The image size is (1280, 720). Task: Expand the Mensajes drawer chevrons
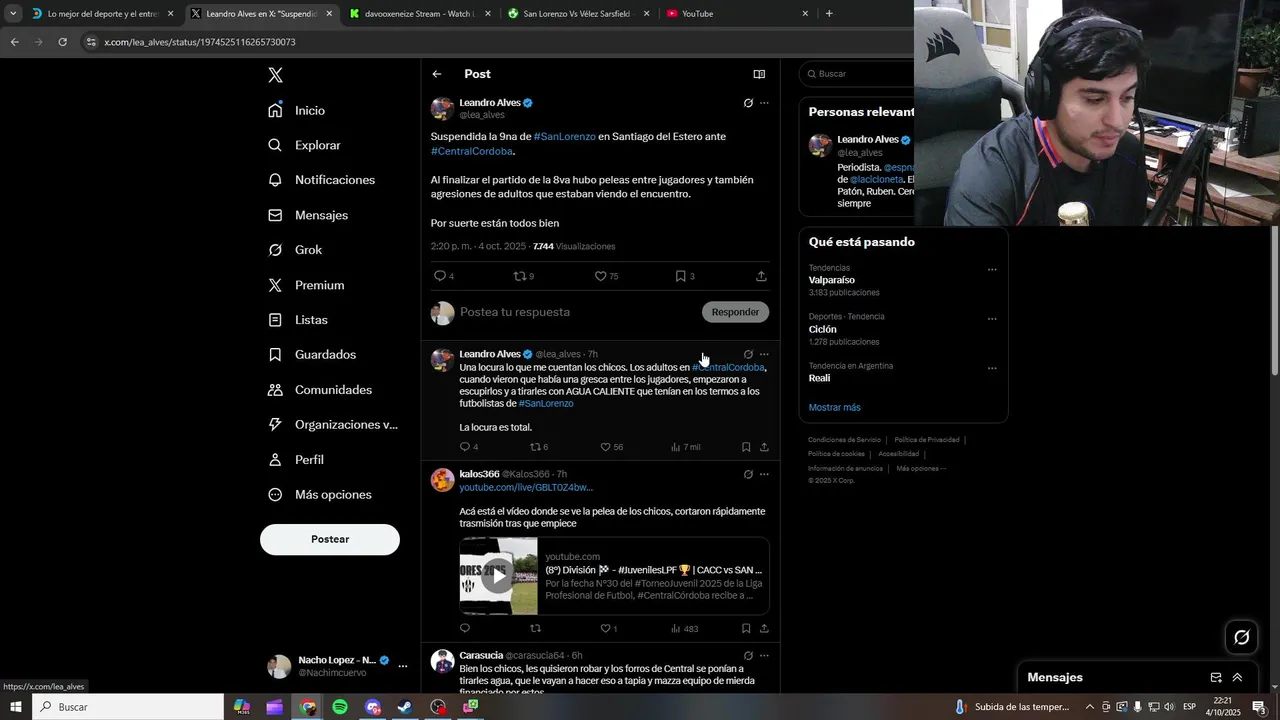click(x=1237, y=677)
